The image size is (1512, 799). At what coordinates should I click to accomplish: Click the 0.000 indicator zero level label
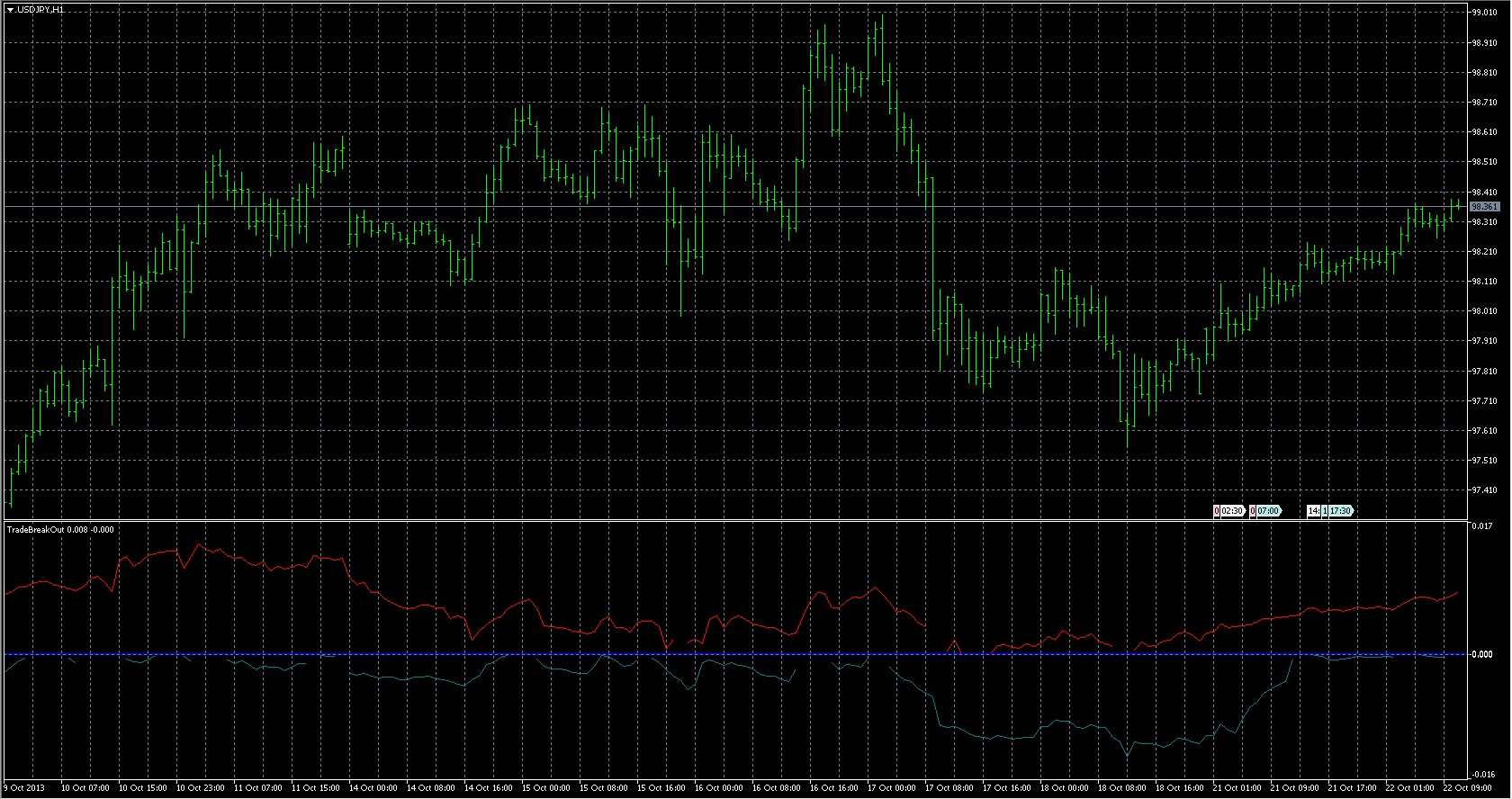click(x=1482, y=654)
